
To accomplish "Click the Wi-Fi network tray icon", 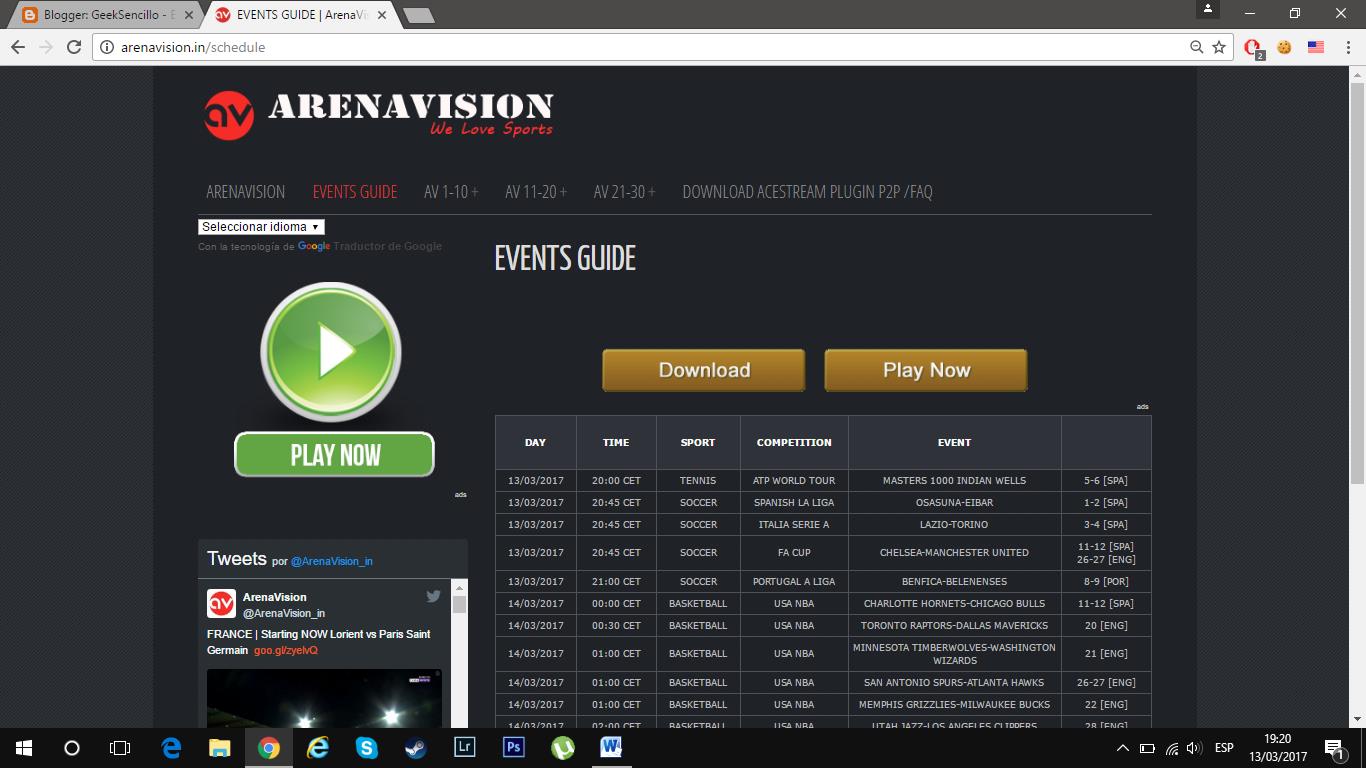I will tap(1171, 748).
